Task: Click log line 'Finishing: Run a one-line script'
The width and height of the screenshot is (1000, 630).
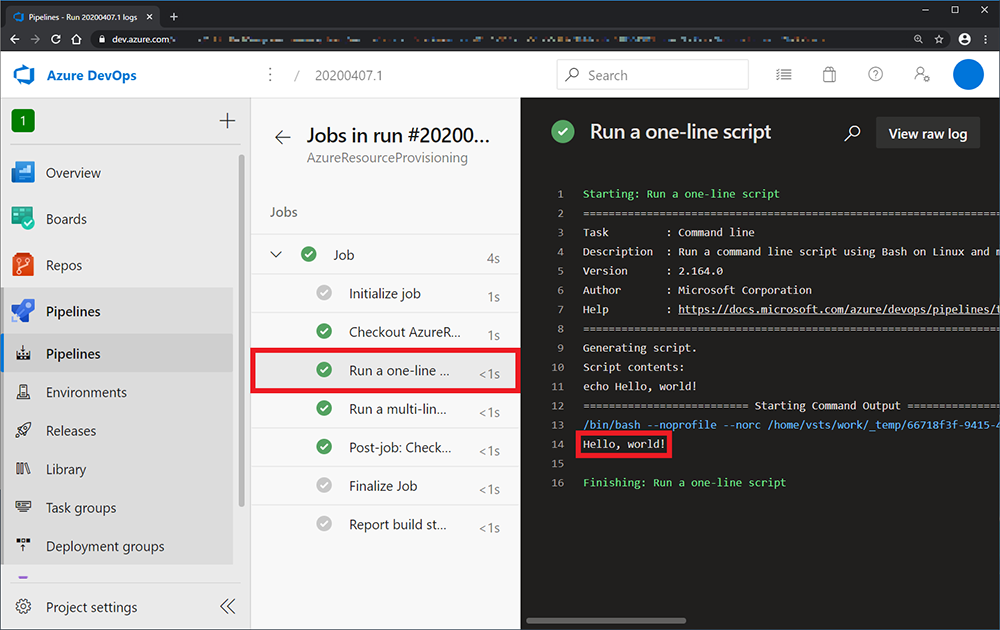Action: [x=684, y=483]
